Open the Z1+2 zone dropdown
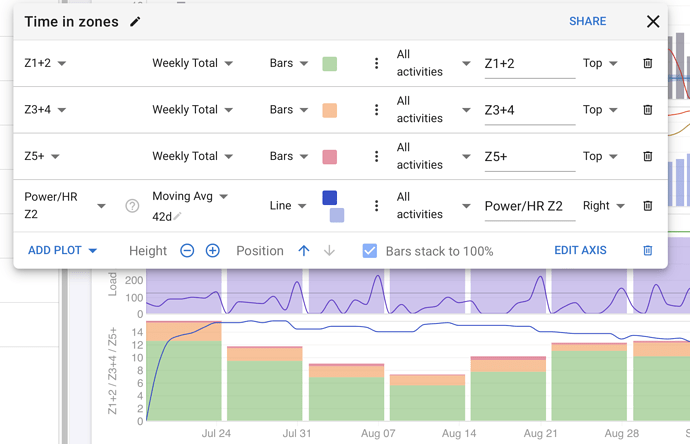This screenshot has width=690, height=444. coord(45,64)
